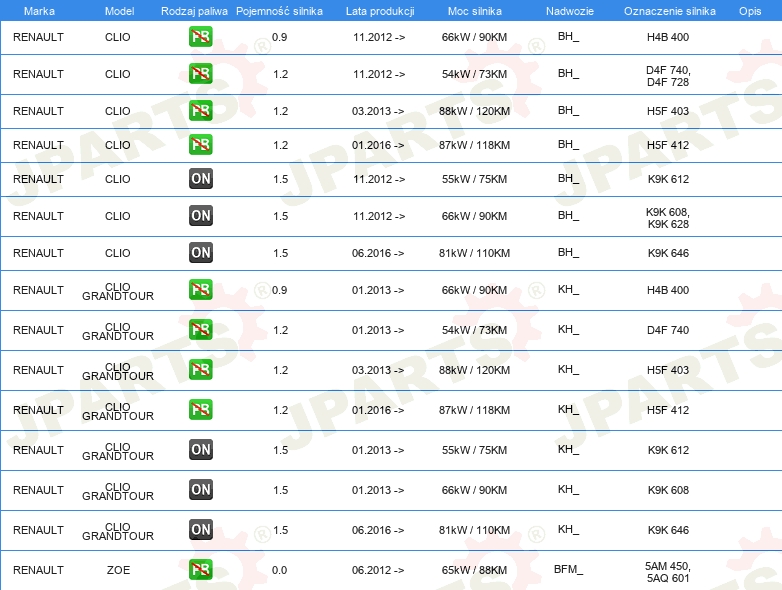Click the 65kW / 88KM power cell
782x590 pixels.
(474, 570)
